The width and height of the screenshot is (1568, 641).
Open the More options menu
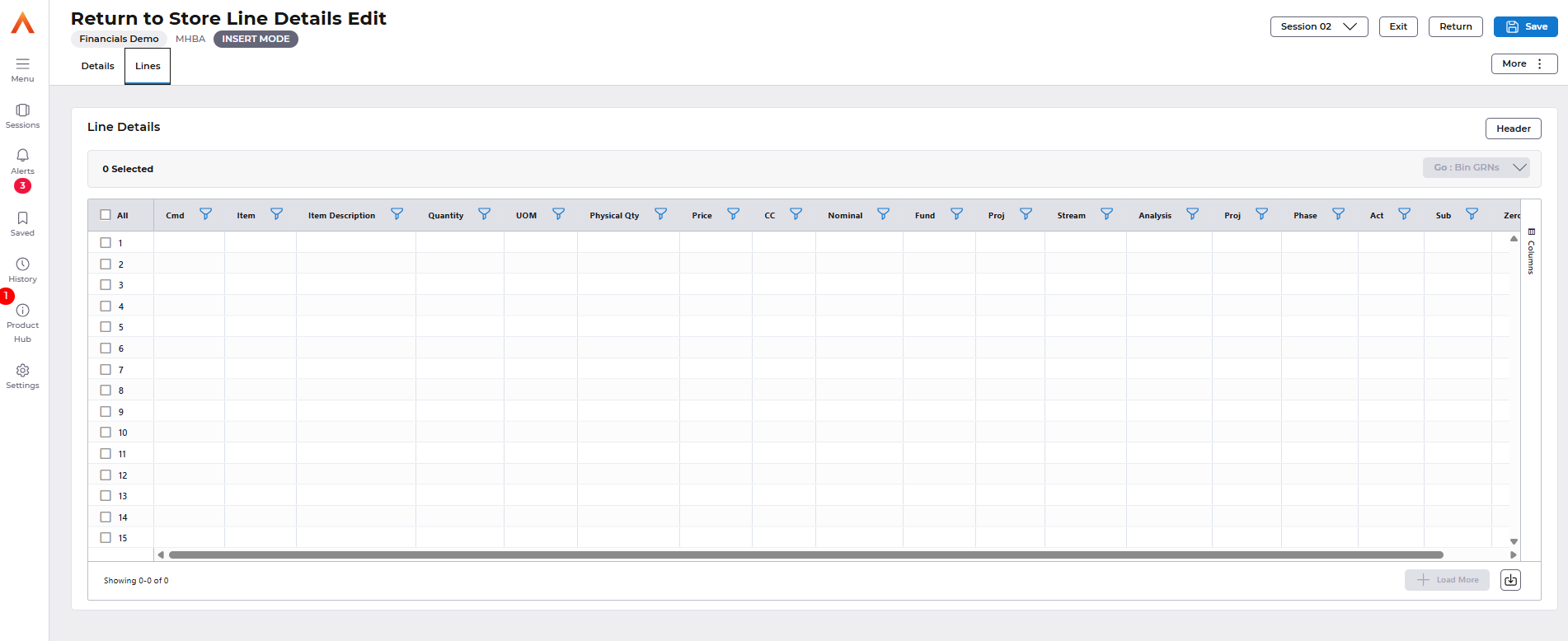pos(1524,63)
